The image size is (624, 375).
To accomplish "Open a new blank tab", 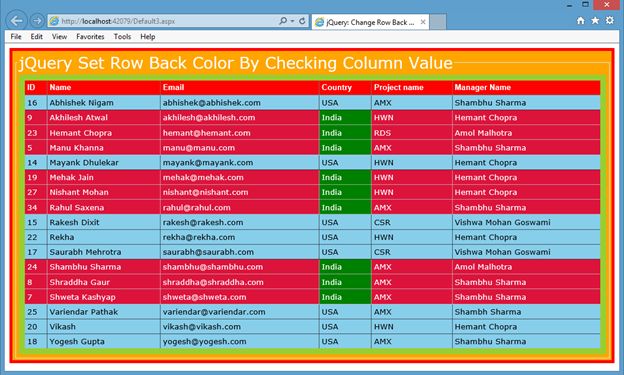I will click(438, 22).
